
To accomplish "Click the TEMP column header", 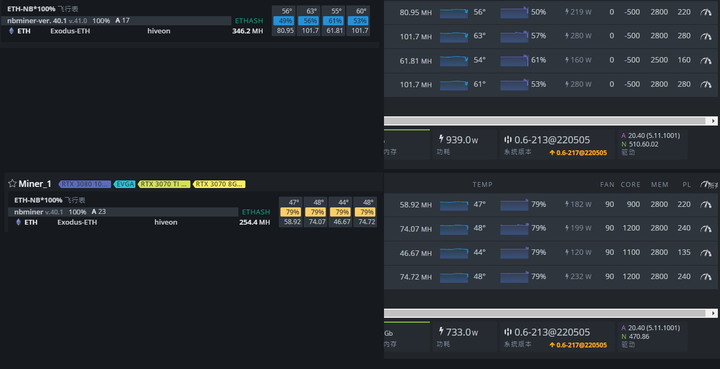I will coord(482,184).
